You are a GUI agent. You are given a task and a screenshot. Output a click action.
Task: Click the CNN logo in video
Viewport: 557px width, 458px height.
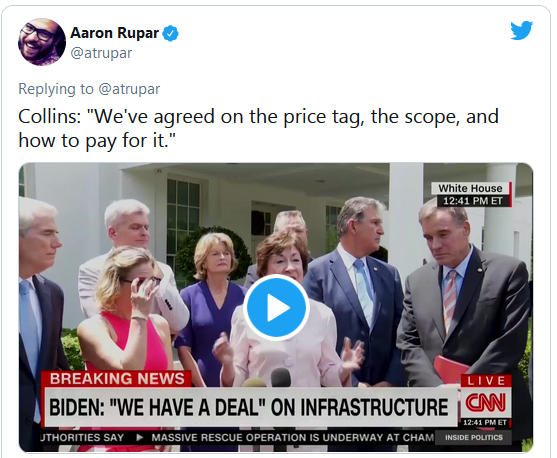(486, 402)
